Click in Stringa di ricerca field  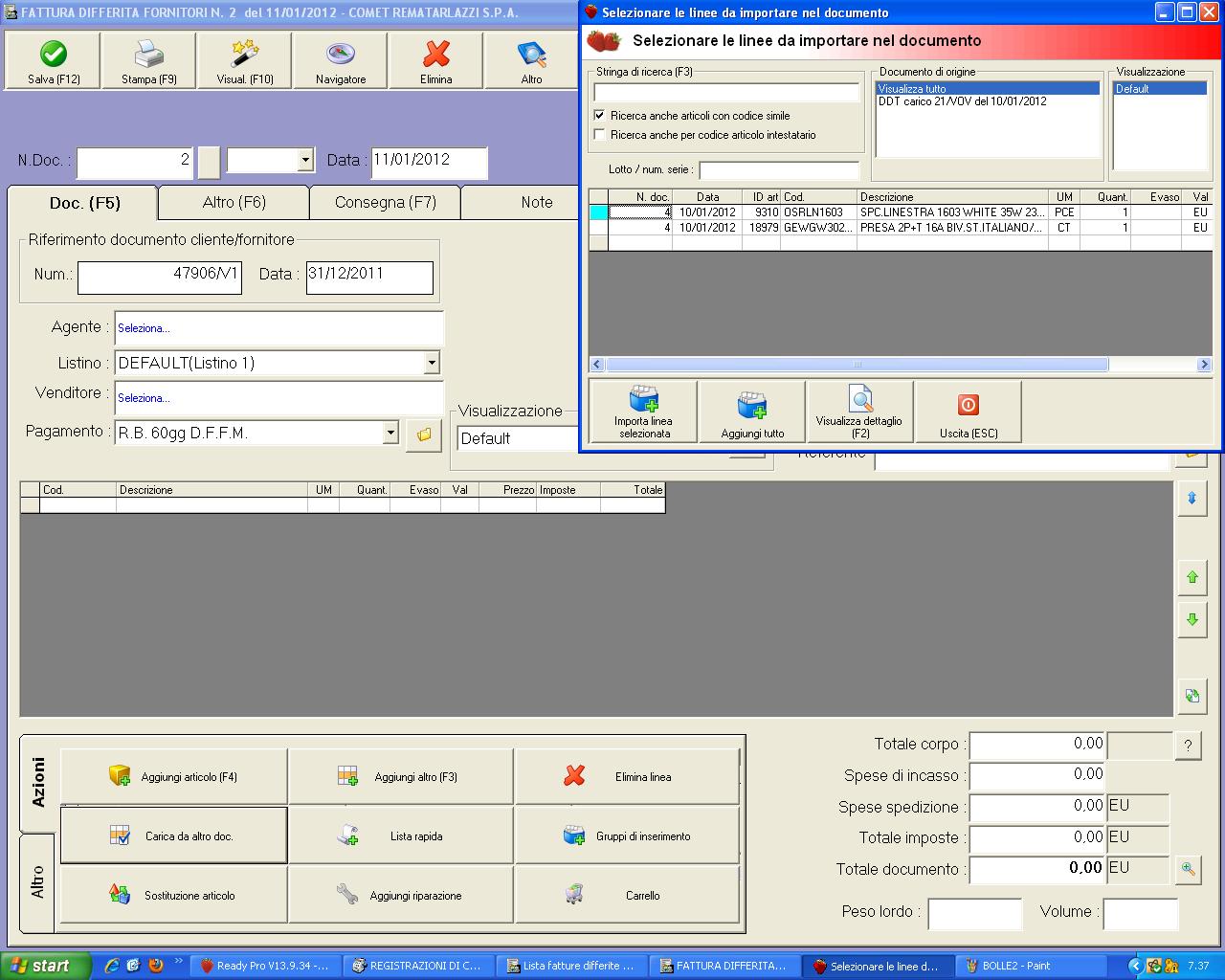726,92
